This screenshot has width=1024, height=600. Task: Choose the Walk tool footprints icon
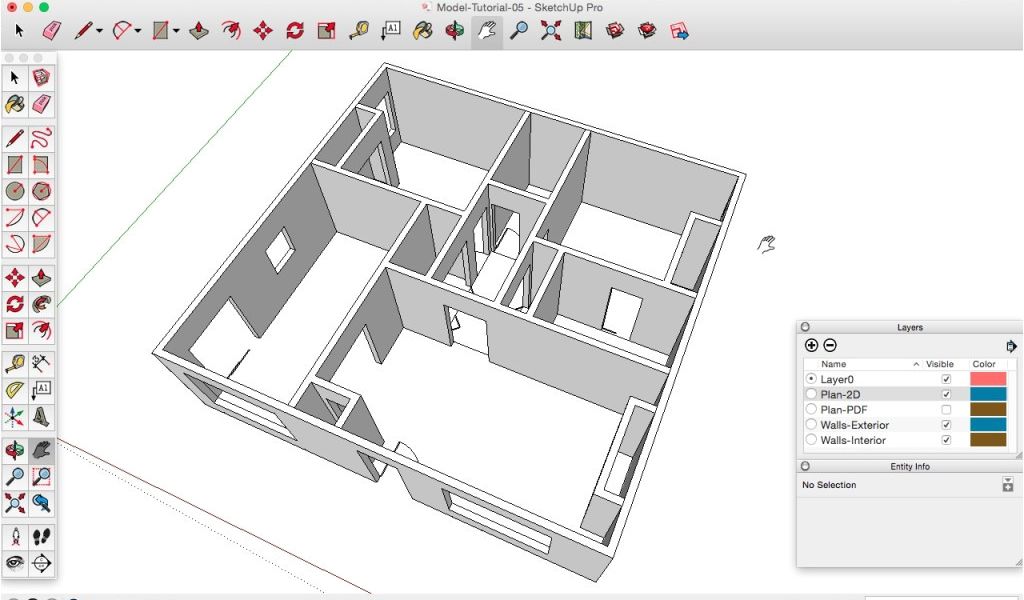(x=41, y=537)
